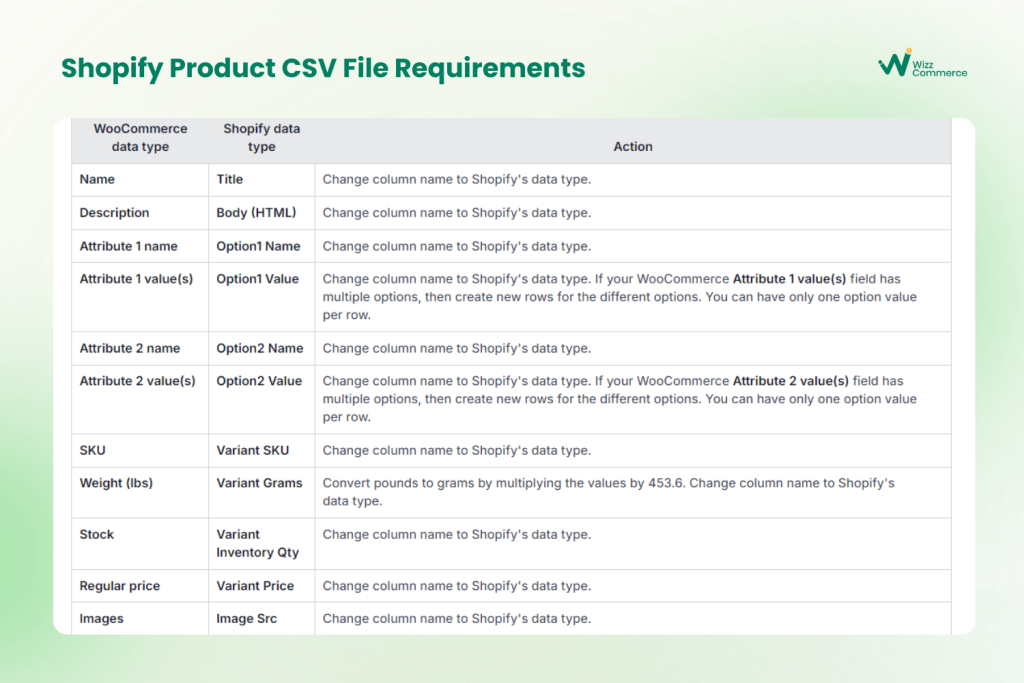Click the 'Attribute 2 value(s)' row label
Viewport: 1024px width, 683px height.
pyautogui.click(x=138, y=381)
